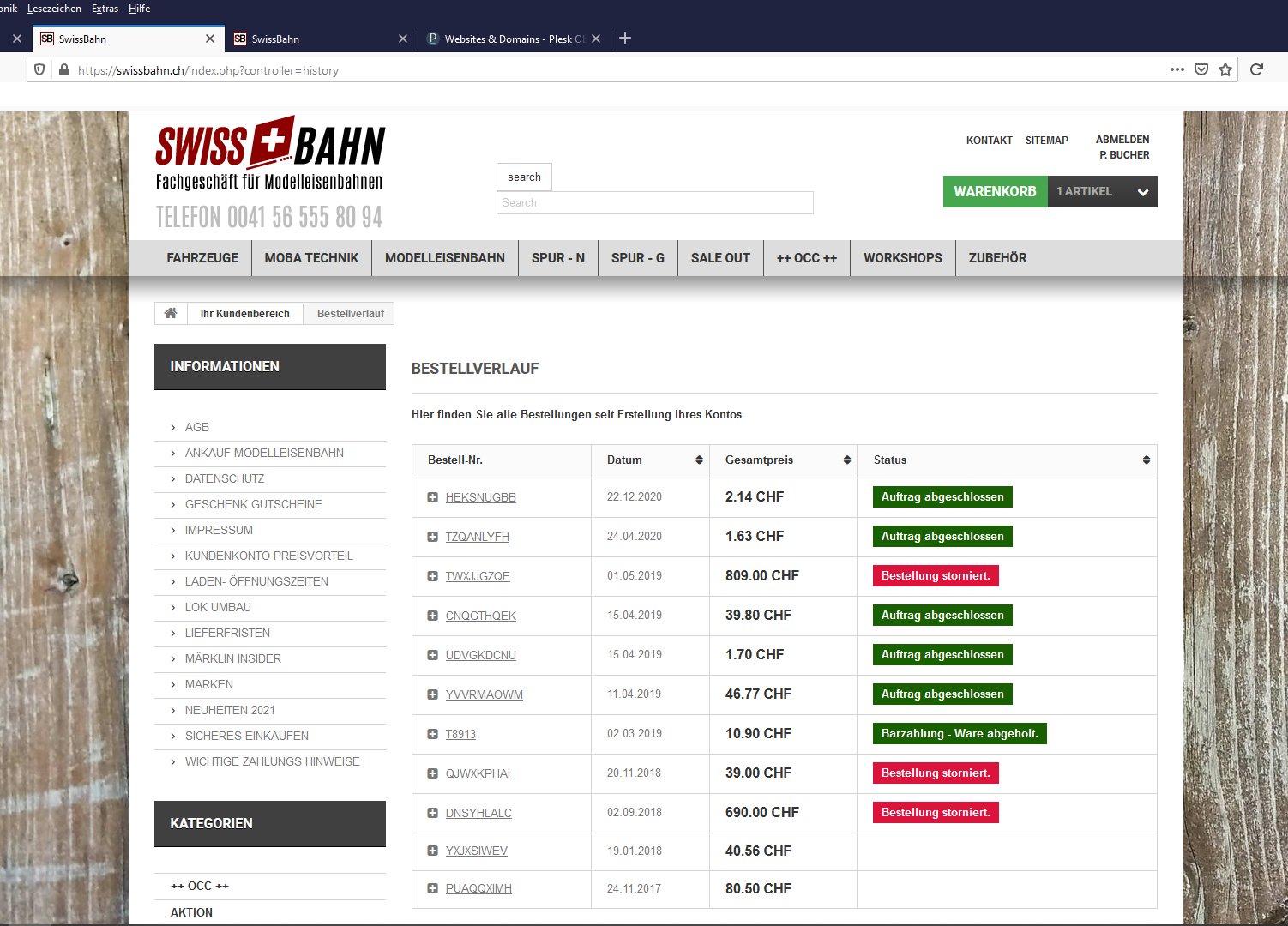Viewport: 1288px width, 926px height.
Task: Open the P. BUCHER account link
Action: point(1124,155)
